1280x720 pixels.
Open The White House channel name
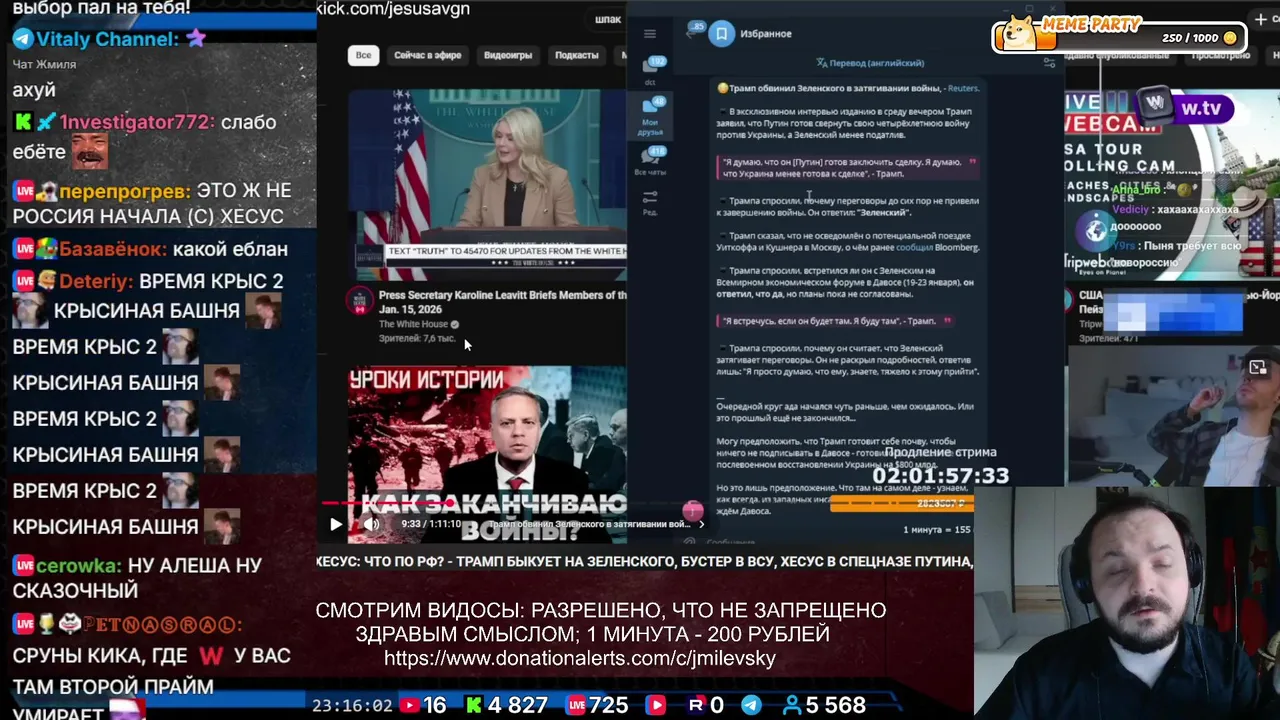point(413,324)
